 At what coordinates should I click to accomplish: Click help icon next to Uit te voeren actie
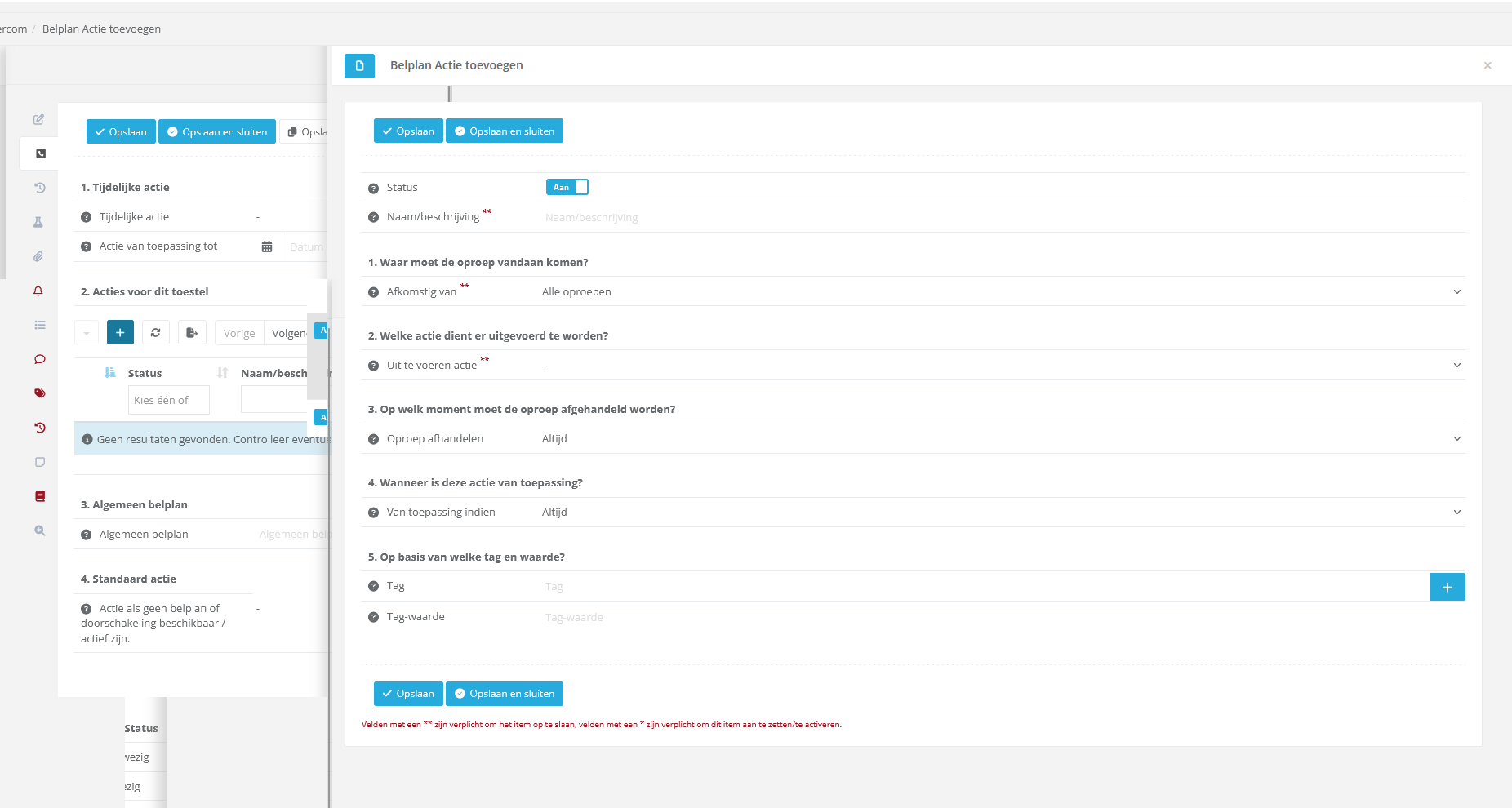(x=373, y=366)
